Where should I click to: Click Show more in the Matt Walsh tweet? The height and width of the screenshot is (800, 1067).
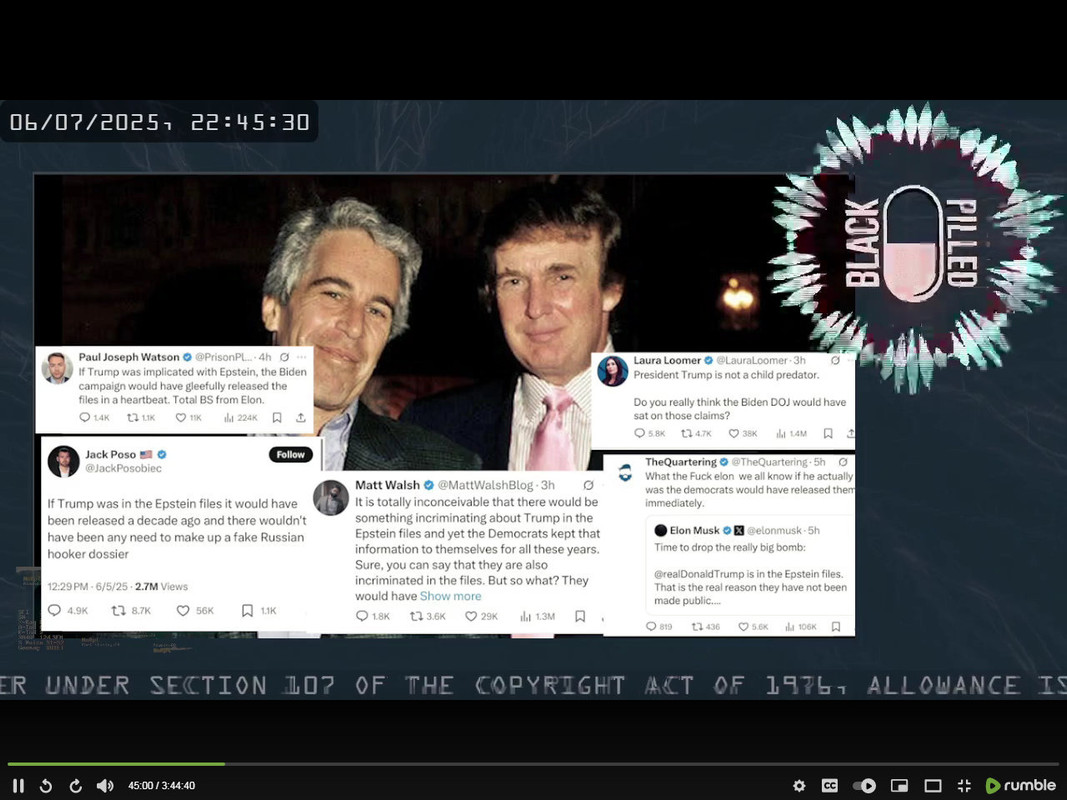[x=450, y=596]
